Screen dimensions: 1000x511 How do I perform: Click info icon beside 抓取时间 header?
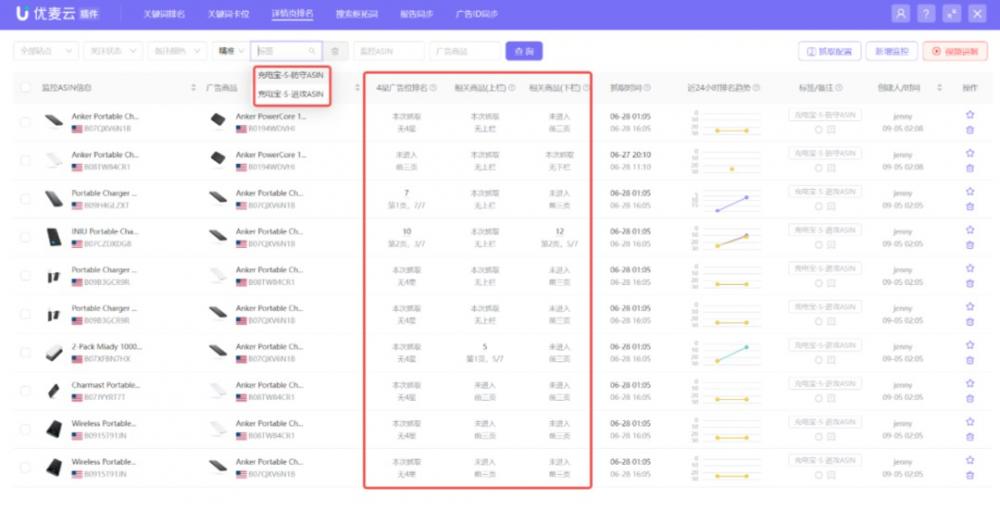point(647,87)
